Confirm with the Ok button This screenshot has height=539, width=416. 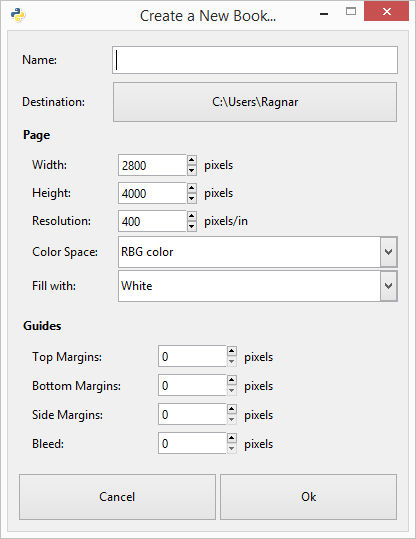click(308, 497)
